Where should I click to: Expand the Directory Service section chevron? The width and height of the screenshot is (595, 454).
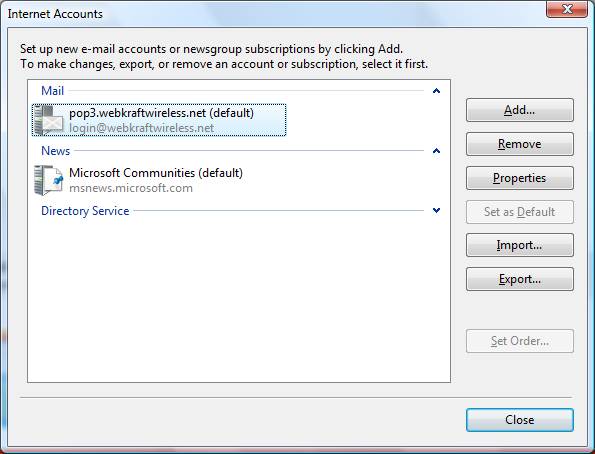436,210
